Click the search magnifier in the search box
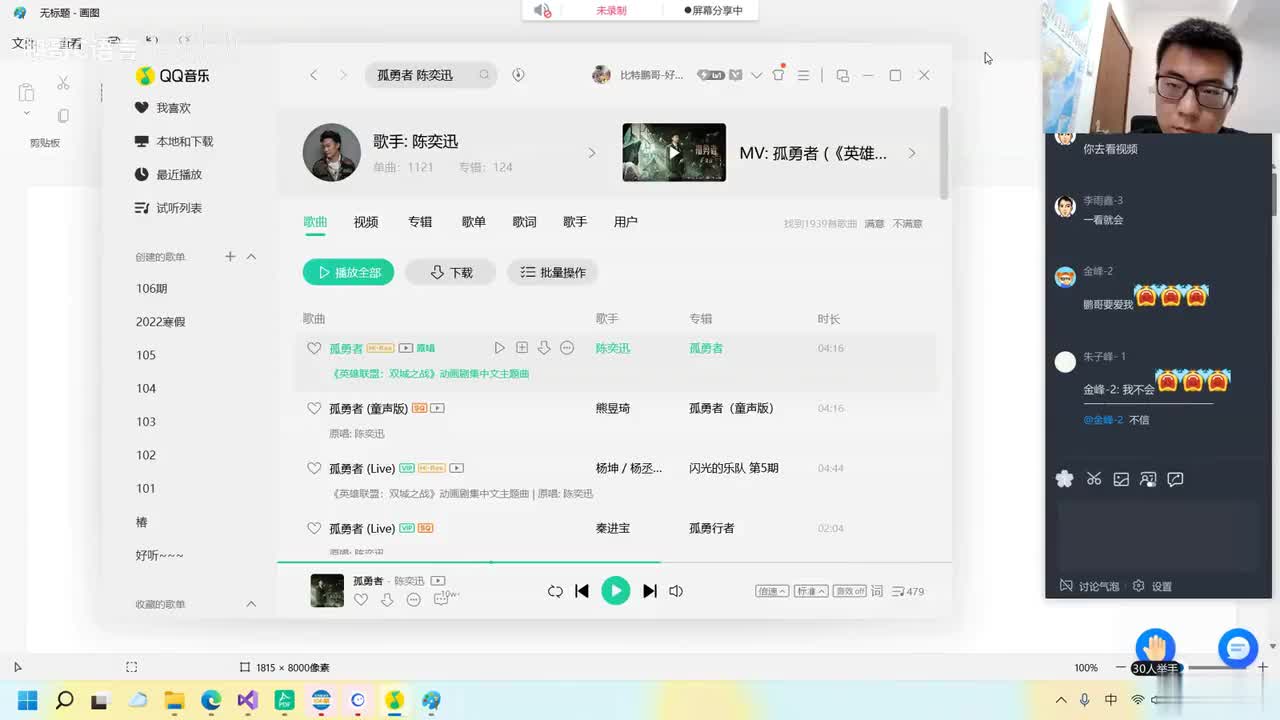1280x720 pixels. click(484, 75)
